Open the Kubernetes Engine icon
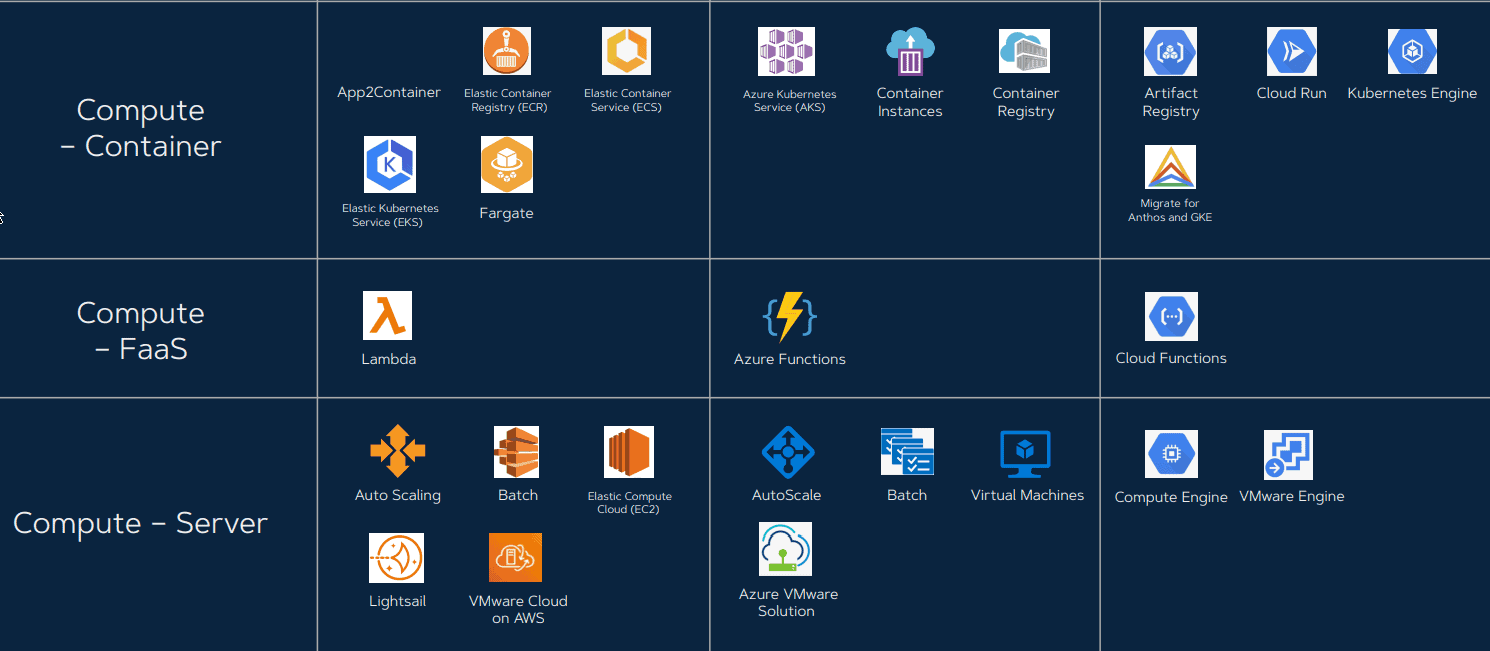The image size is (1490, 651). 1412,50
